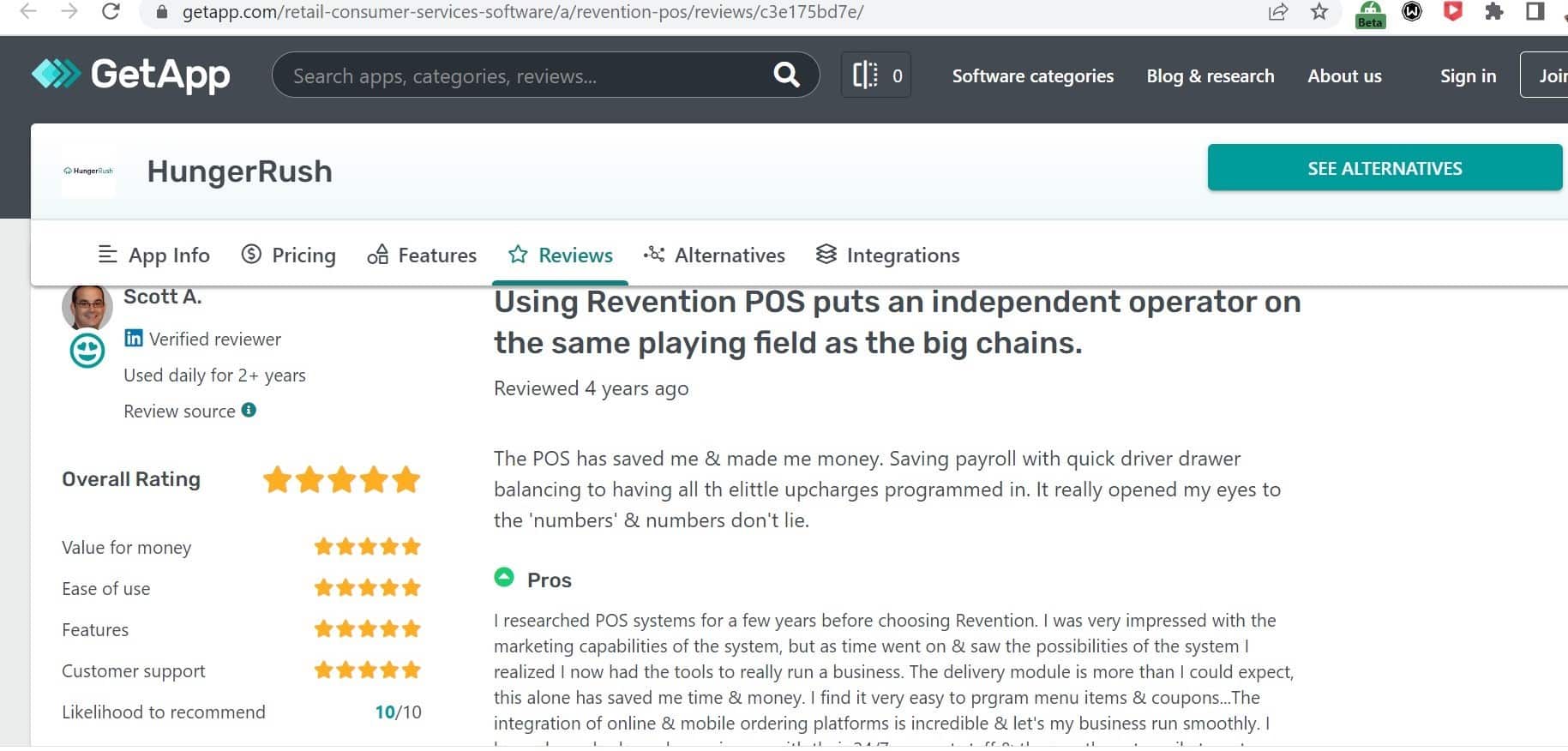Open site info via the padlock icon

[x=162, y=12]
